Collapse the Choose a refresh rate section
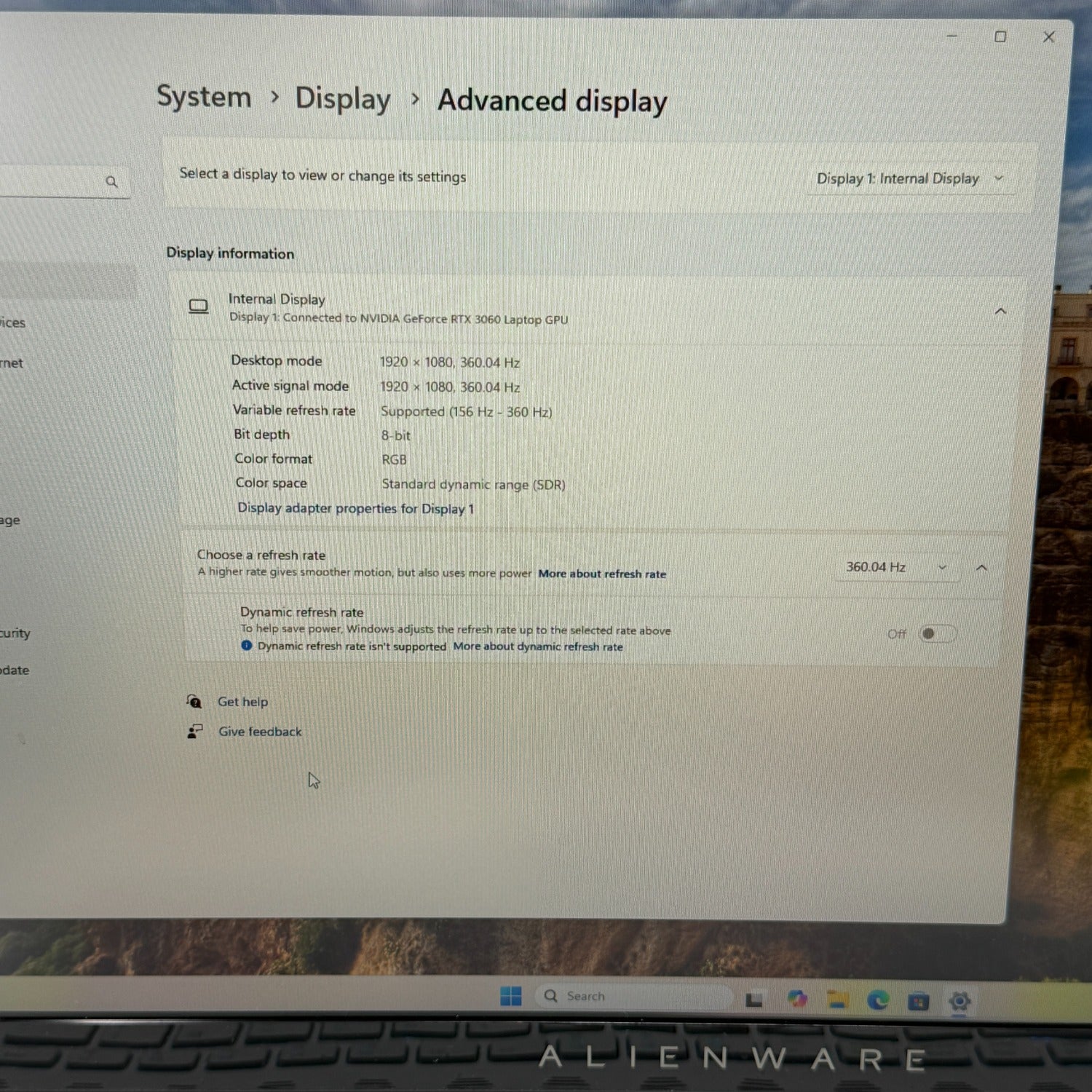The height and width of the screenshot is (1092, 1092). click(981, 568)
